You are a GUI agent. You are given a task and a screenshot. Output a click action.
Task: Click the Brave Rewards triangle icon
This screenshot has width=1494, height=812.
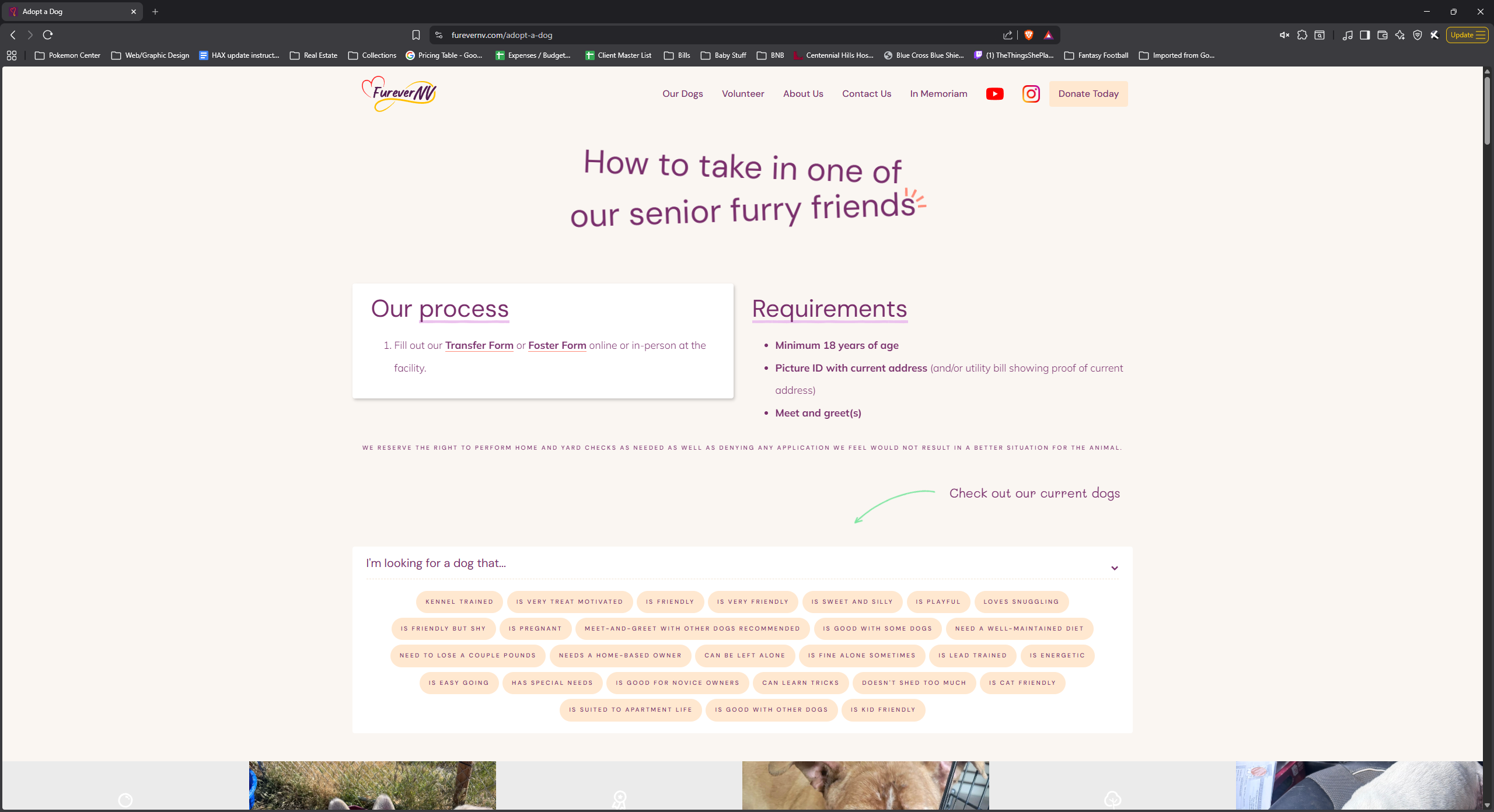click(1048, 35)
